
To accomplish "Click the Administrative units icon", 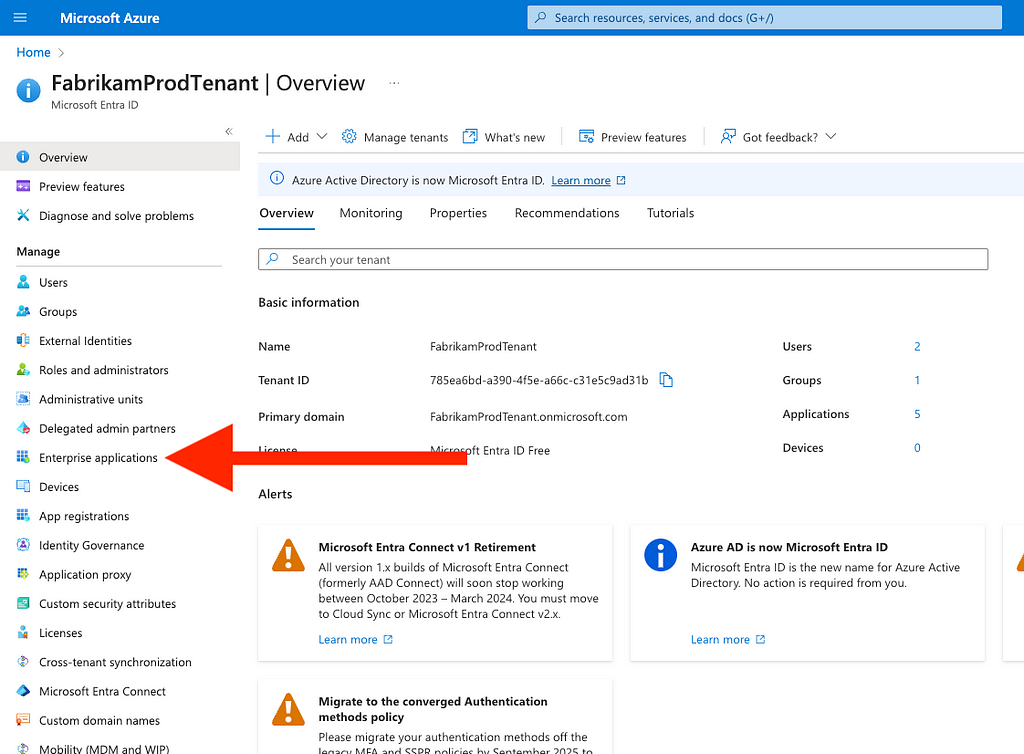I will click(x=23, y=399).
